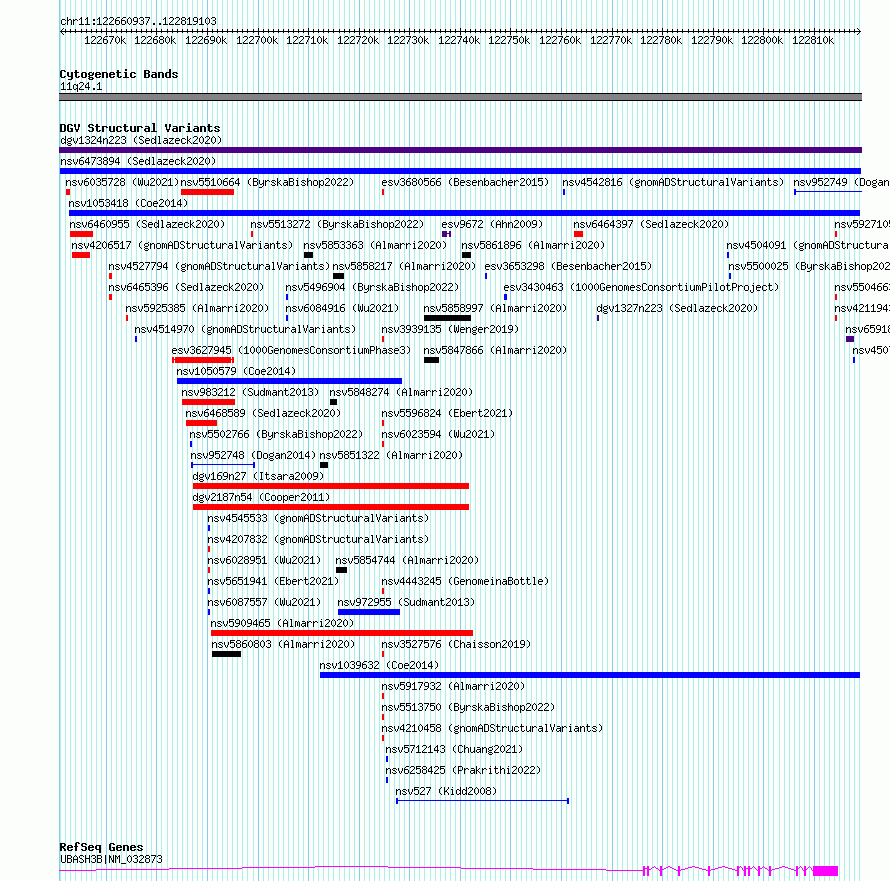Click nsv6465396 (Sedlazeck2020) label

186,287
